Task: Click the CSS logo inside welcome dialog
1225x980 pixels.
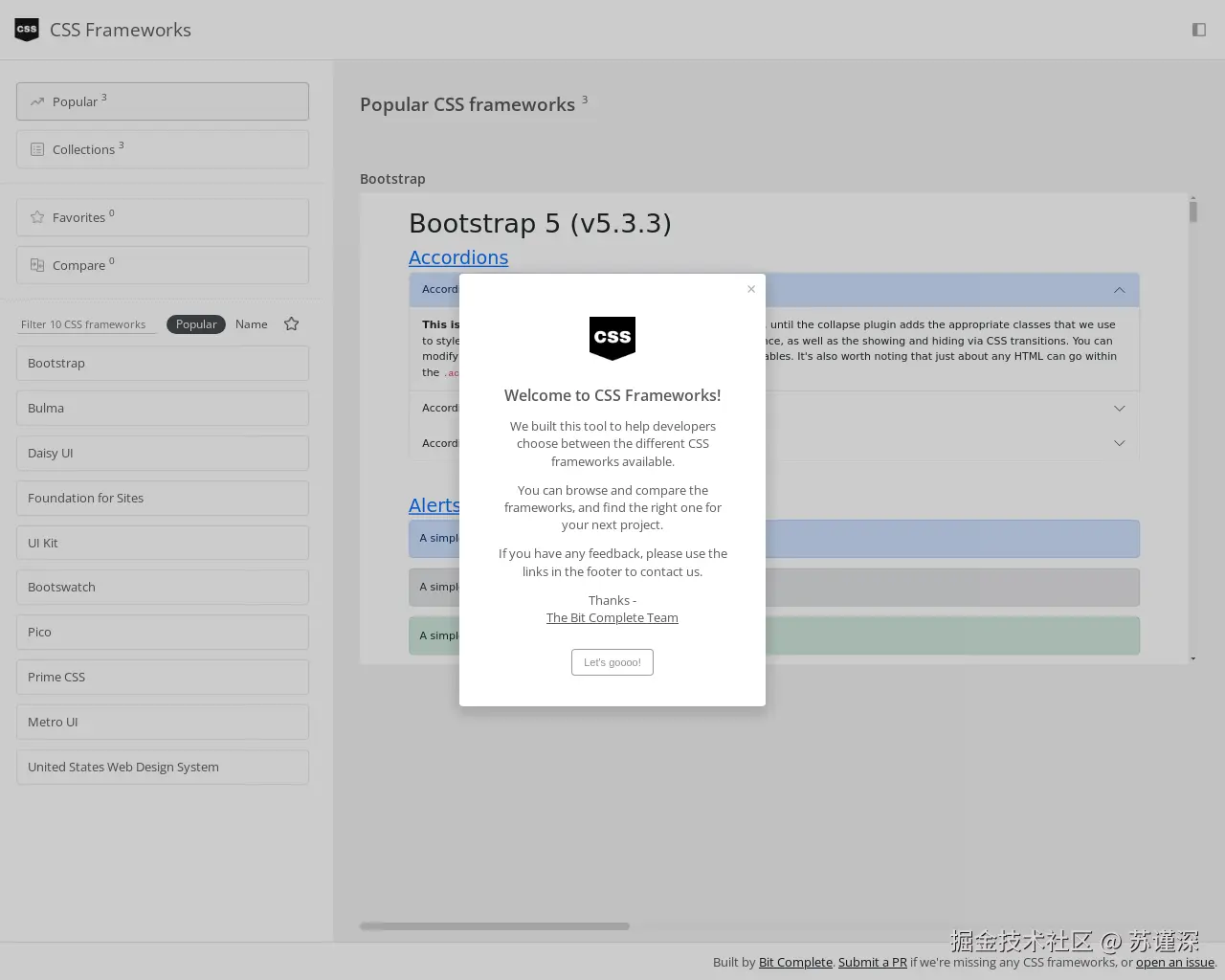Action: (x=612, y=338)
